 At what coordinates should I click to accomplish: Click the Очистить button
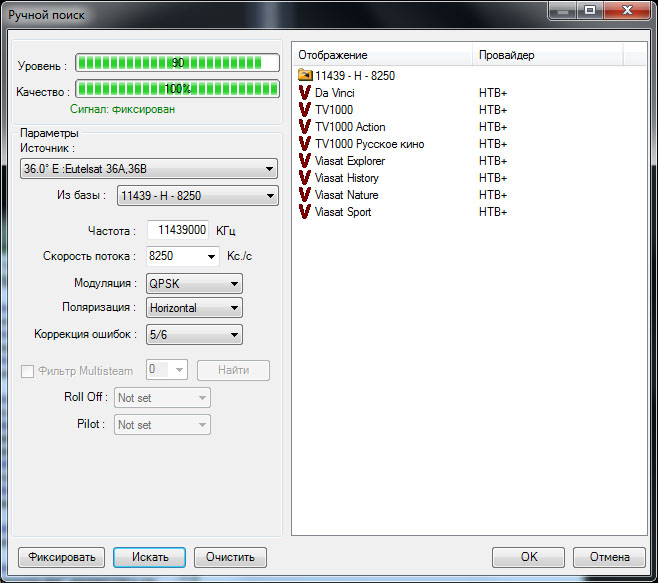pos(230,557)
